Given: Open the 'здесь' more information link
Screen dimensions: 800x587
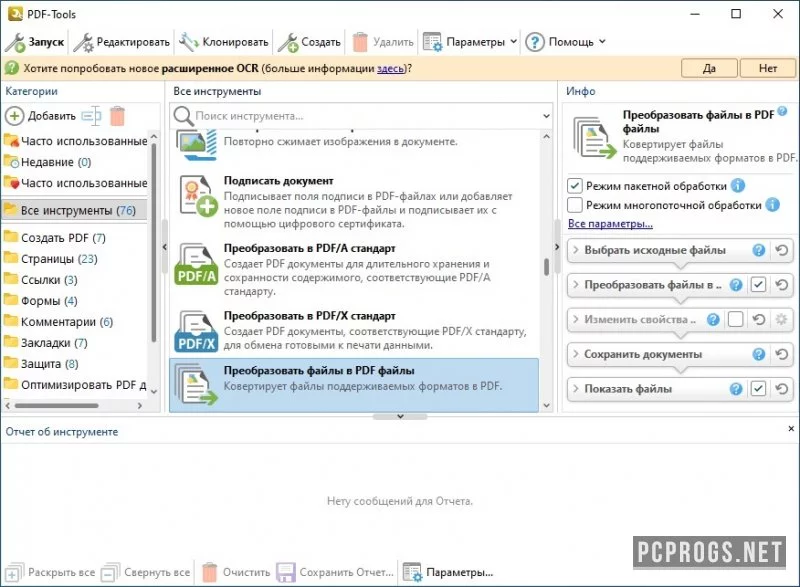Looking at the screenshot, I should (x=390, y=68).
